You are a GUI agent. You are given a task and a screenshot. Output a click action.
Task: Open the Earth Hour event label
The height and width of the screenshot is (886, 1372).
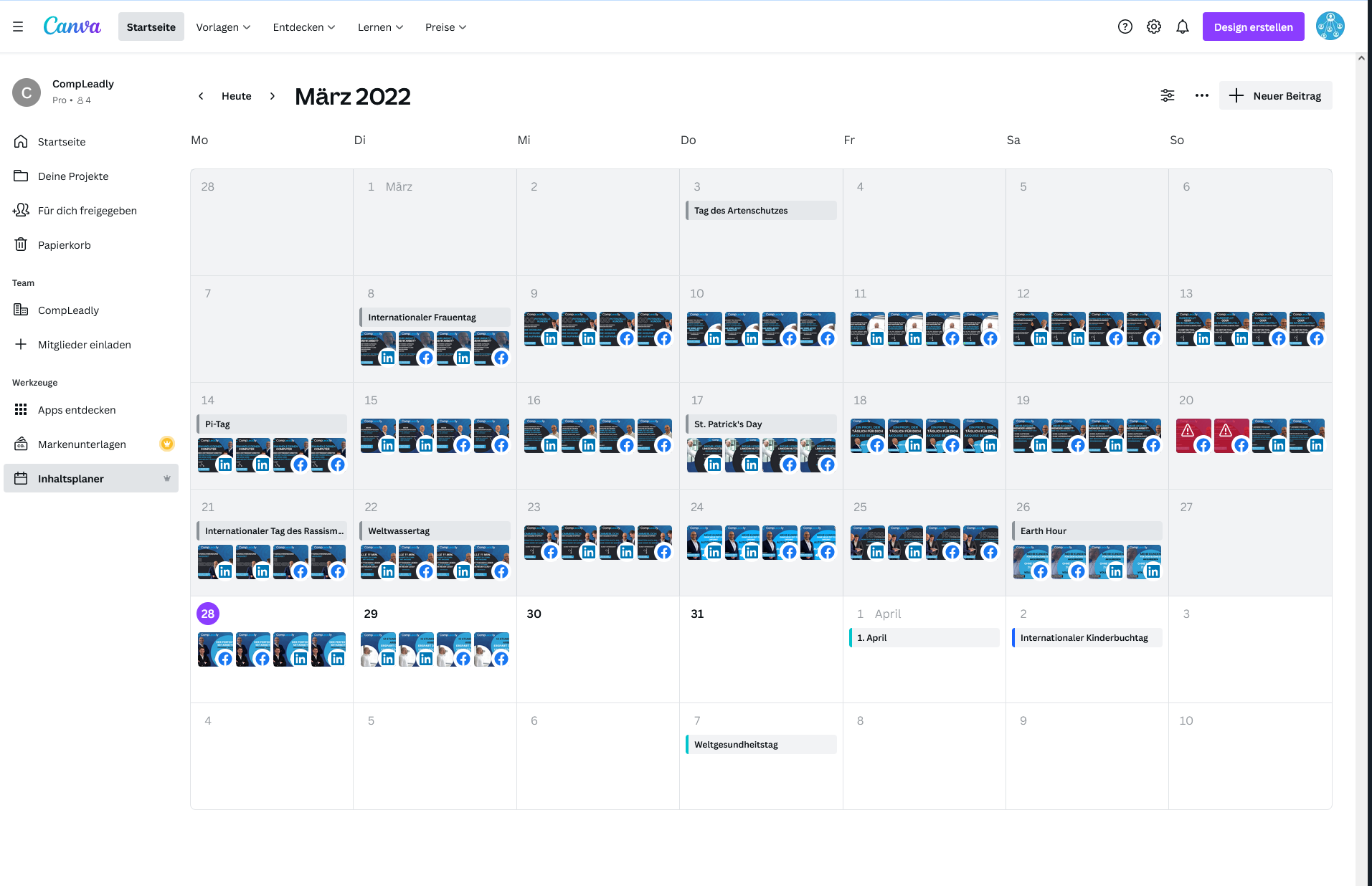pyautogui.click(x=1087, y=531)
